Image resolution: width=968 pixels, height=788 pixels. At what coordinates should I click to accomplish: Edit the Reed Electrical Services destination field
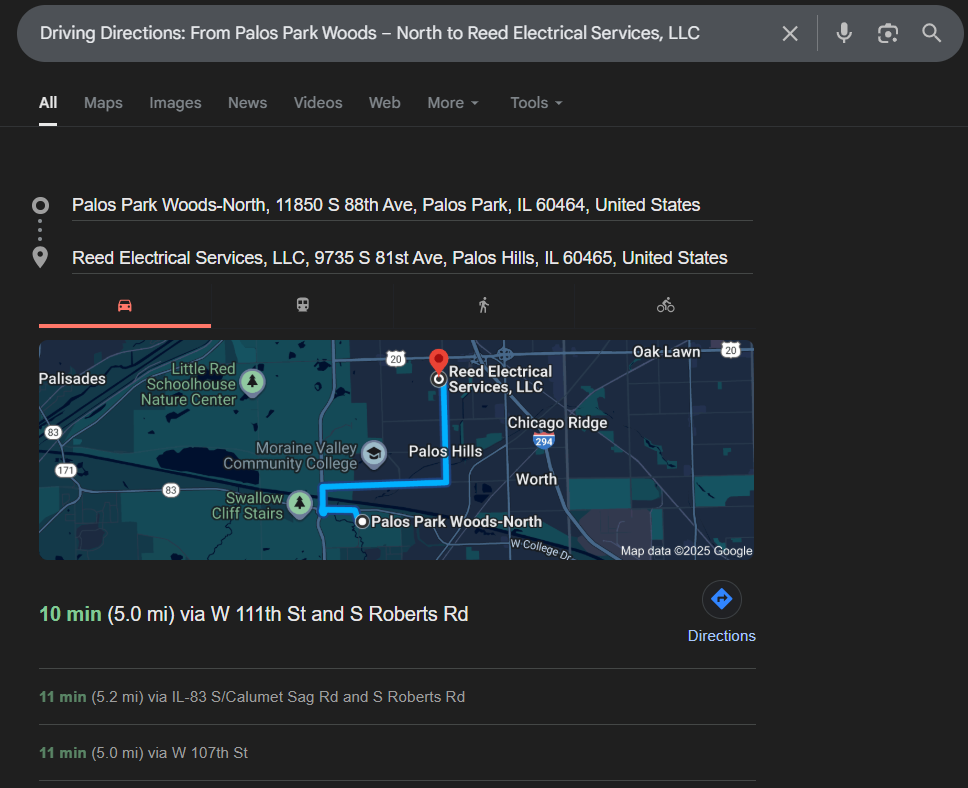pos(399,258)
